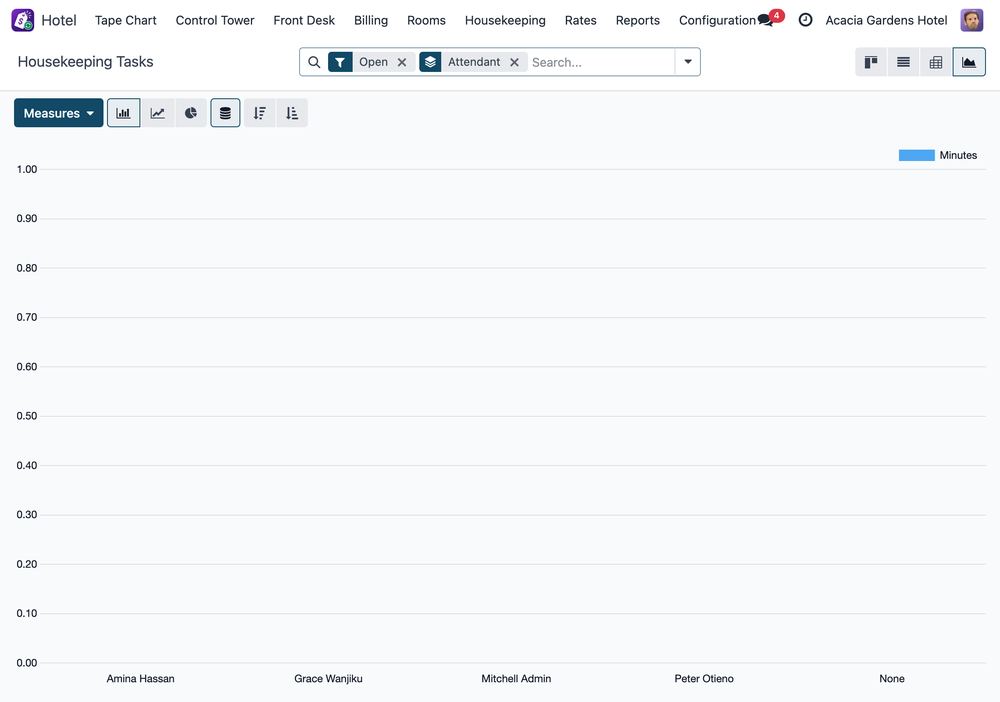Open the activities clock icon
1000x702 pixels.
[x=805, y=20]
